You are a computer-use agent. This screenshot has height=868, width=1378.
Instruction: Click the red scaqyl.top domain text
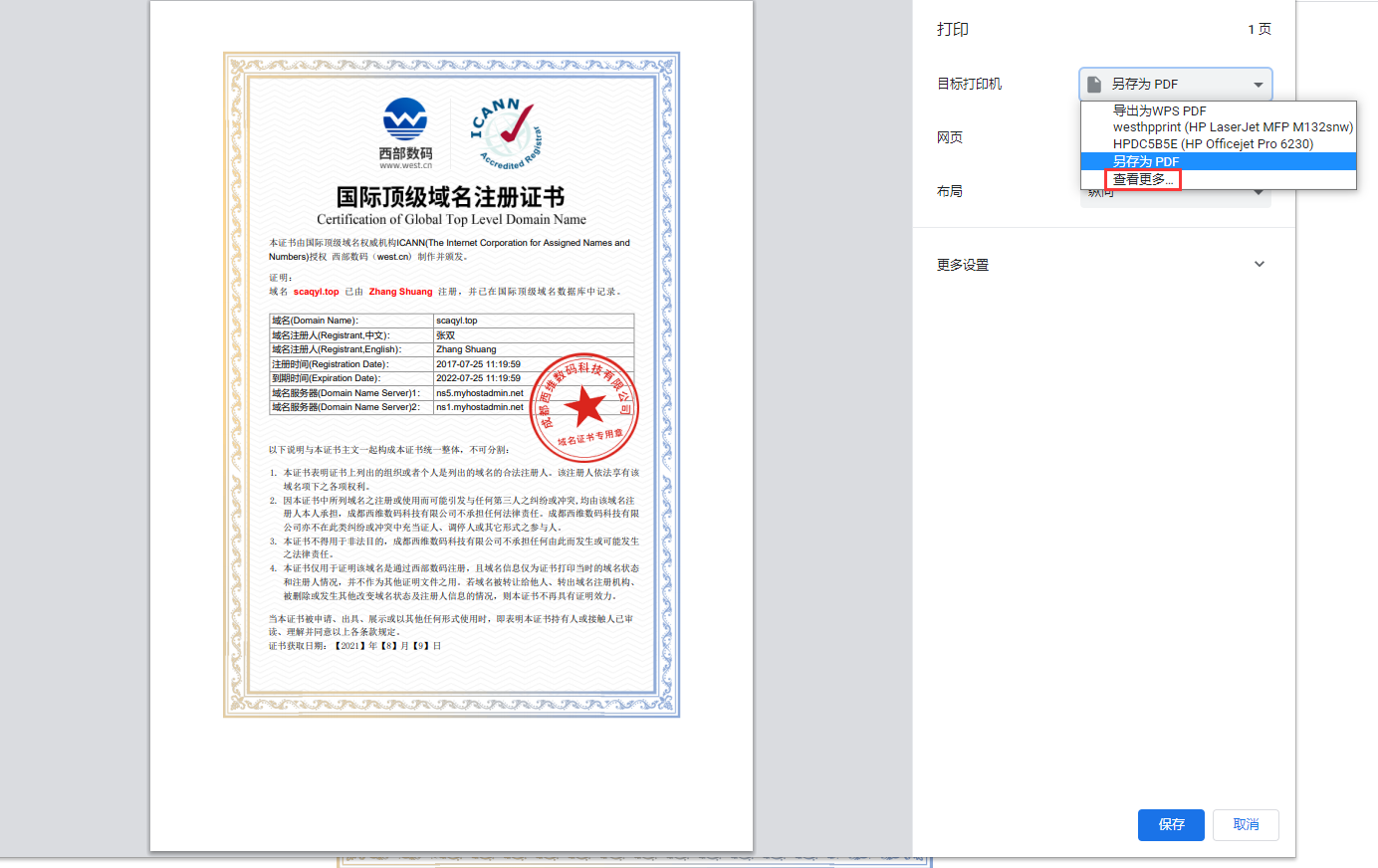pyautogui.click(x=316, y=292)
